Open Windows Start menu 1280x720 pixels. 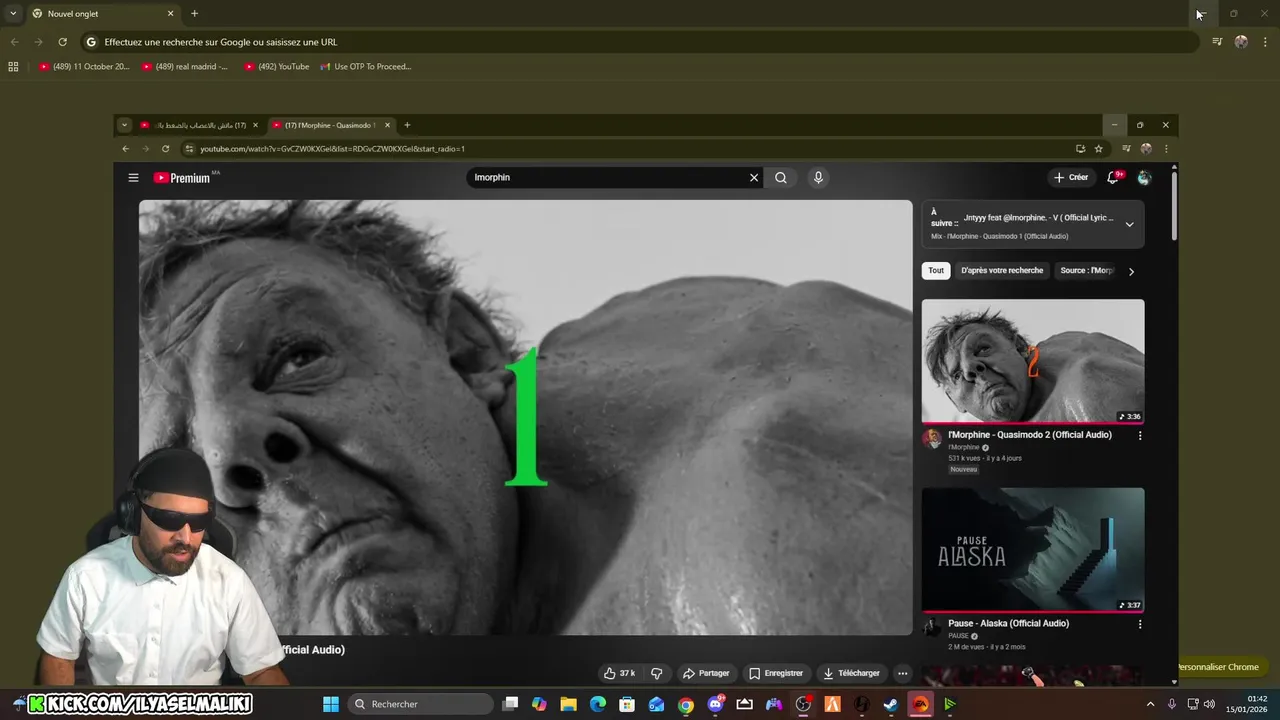click(x=331, y=704)
